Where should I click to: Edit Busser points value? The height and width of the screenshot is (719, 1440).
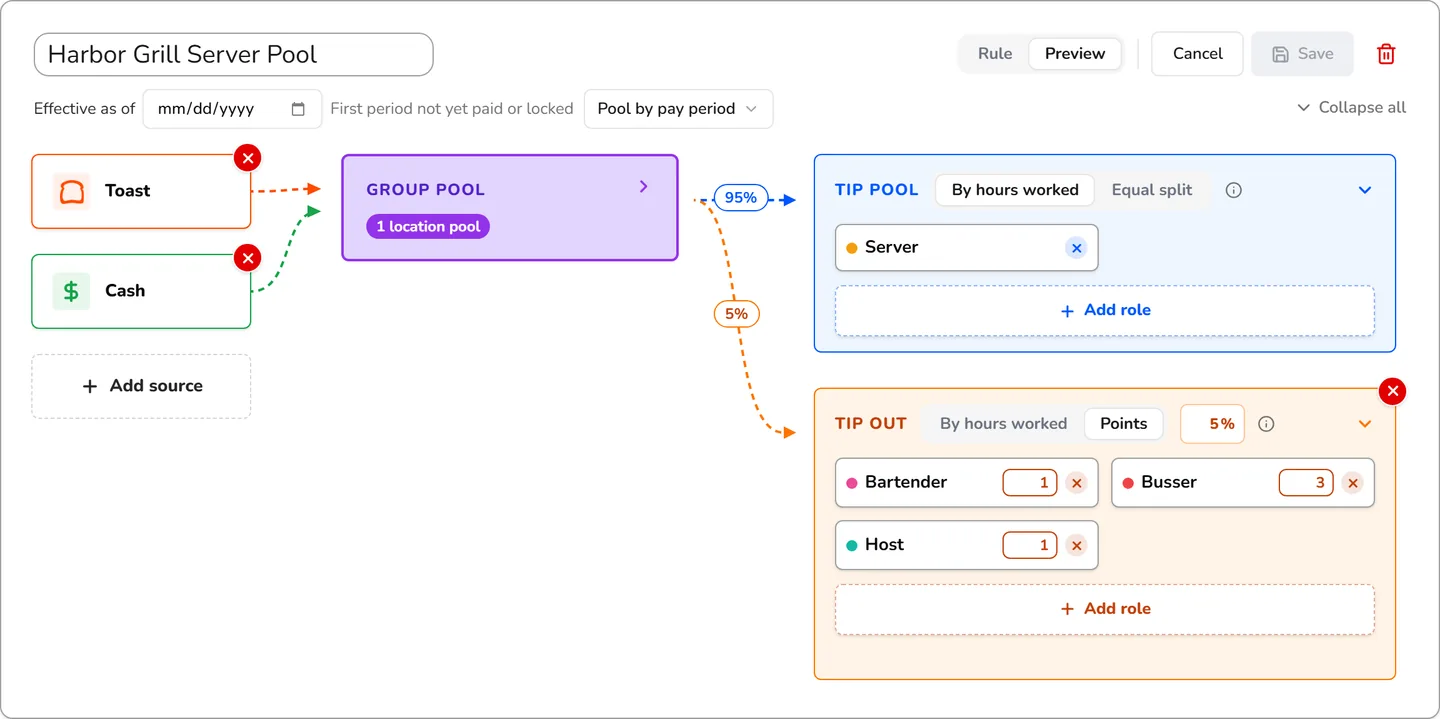coord(1306,483)
